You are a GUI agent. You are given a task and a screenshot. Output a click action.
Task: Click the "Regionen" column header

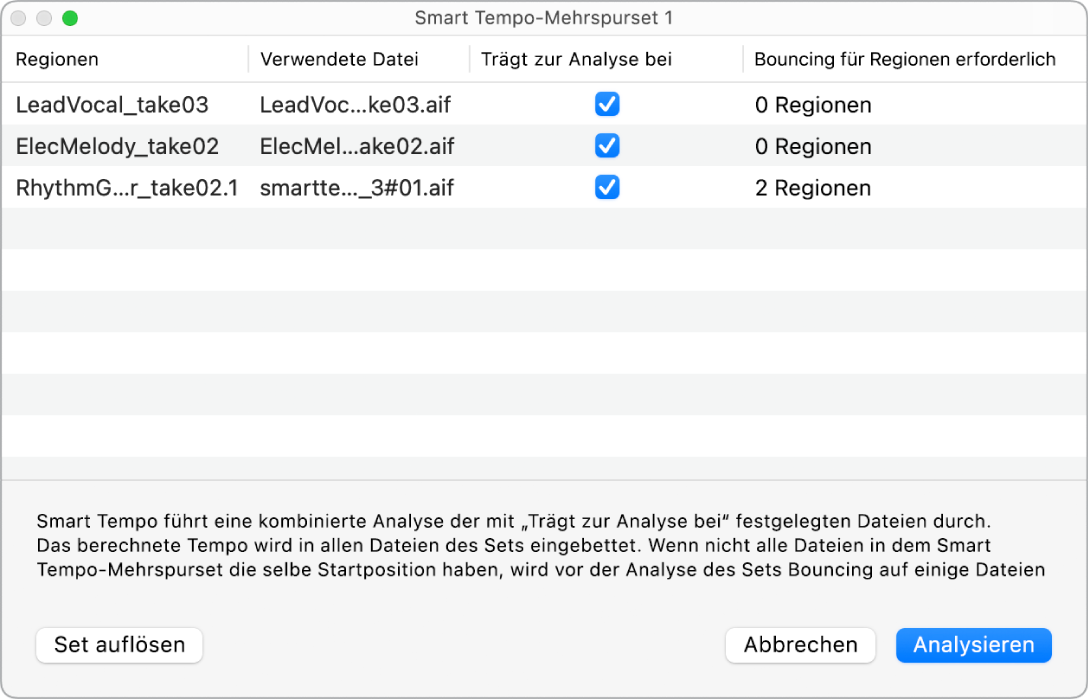click(x=57, y=59)
